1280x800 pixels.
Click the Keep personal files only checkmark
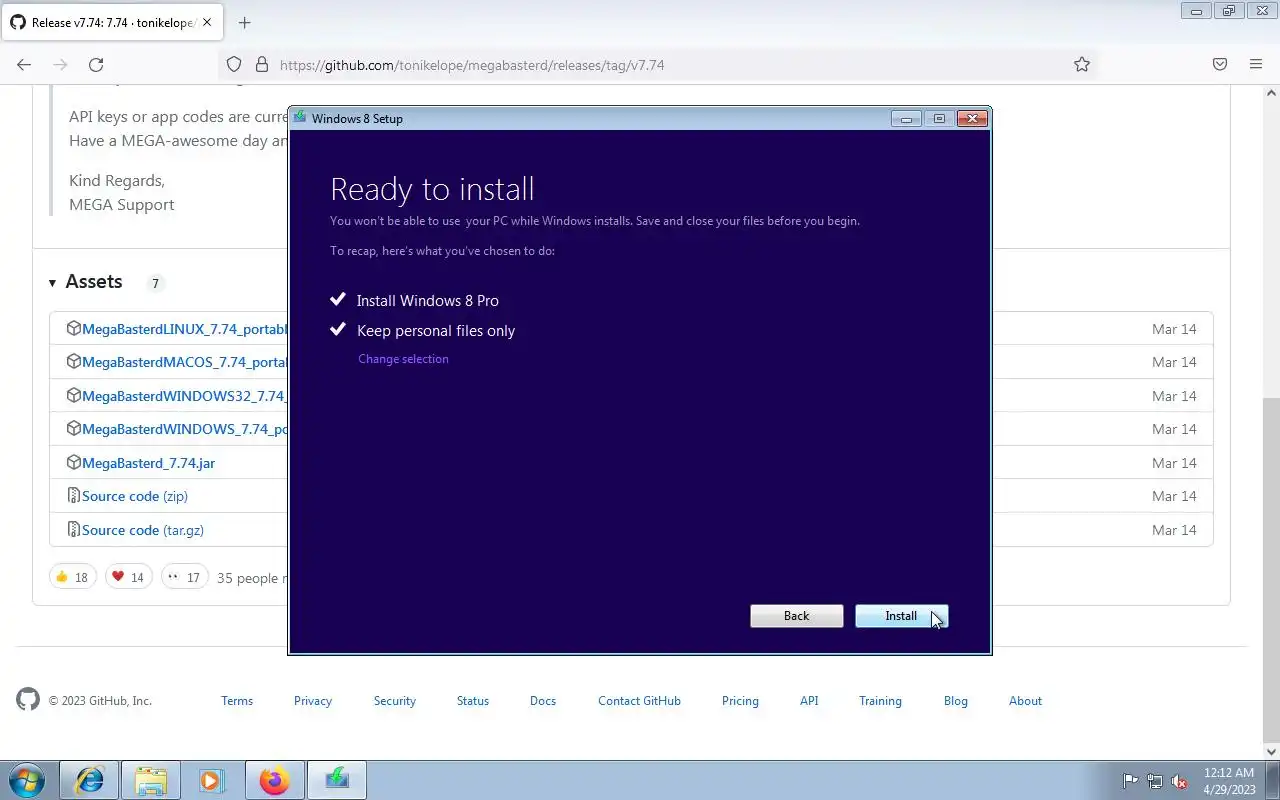(x=338, y=330)
